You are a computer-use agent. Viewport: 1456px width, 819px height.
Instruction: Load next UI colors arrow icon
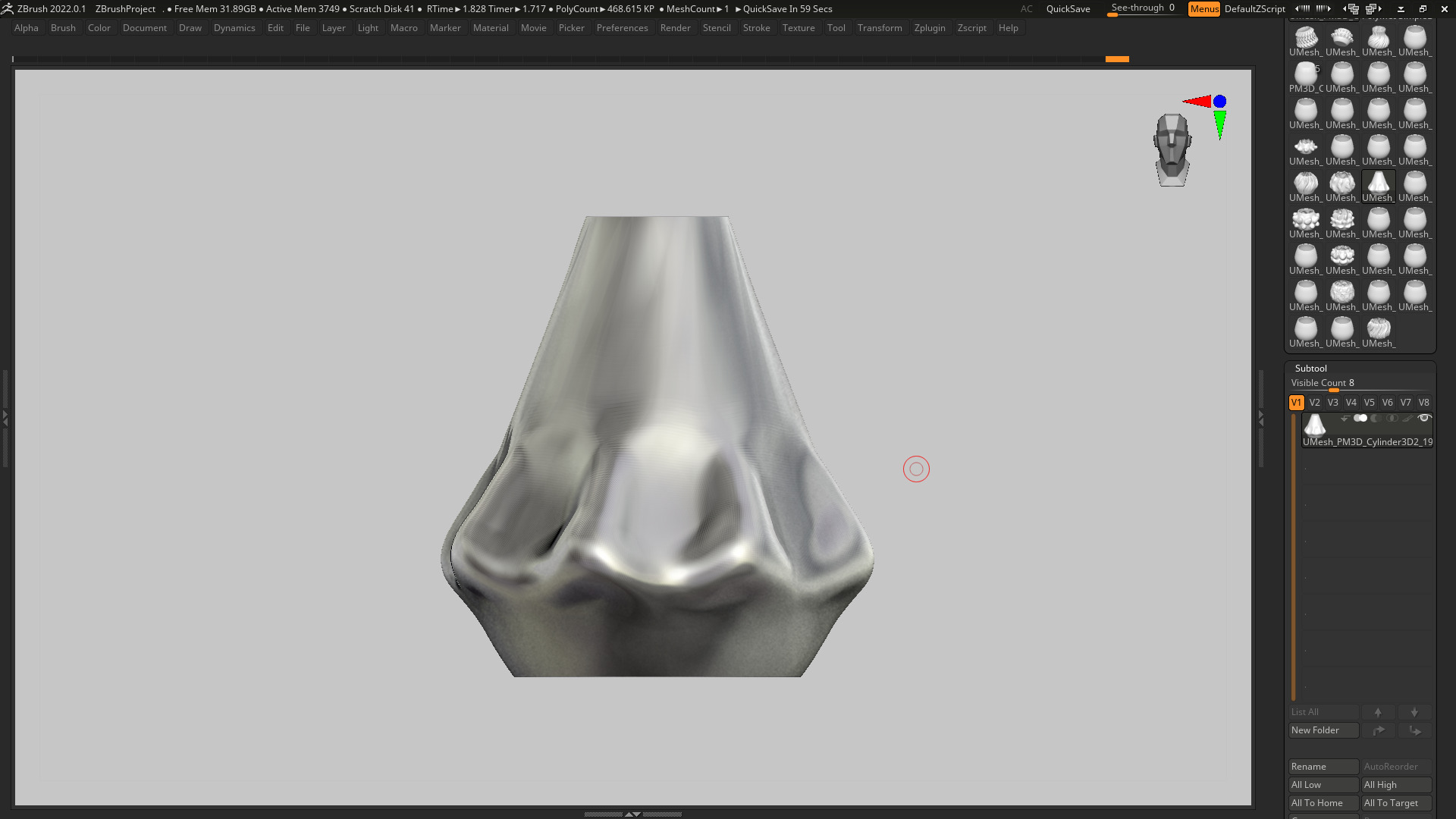pyautogui.click(x=1324, y=8)
